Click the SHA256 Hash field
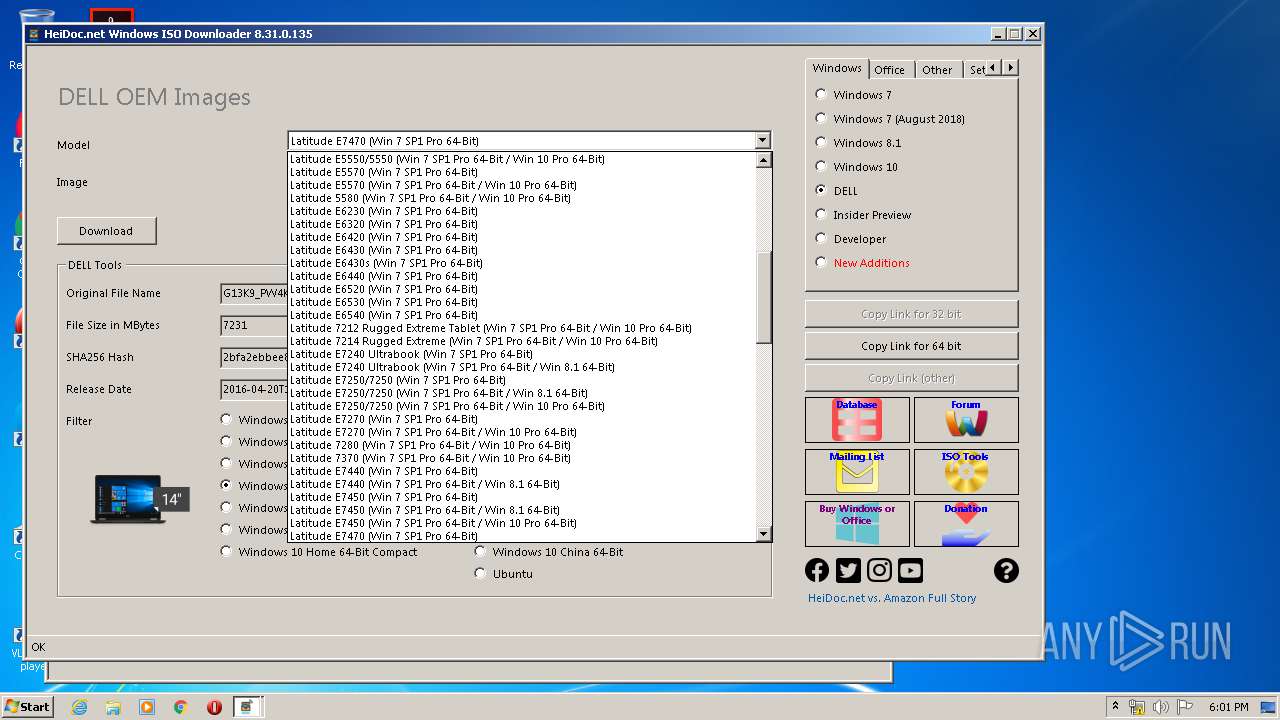The image size is (1280, 720). pos(254,357)
